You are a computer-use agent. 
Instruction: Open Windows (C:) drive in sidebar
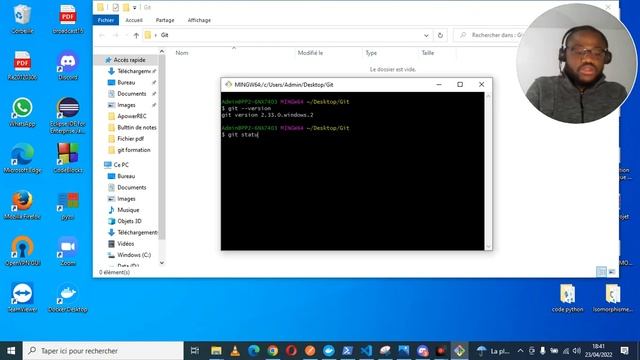click(134, 255)
